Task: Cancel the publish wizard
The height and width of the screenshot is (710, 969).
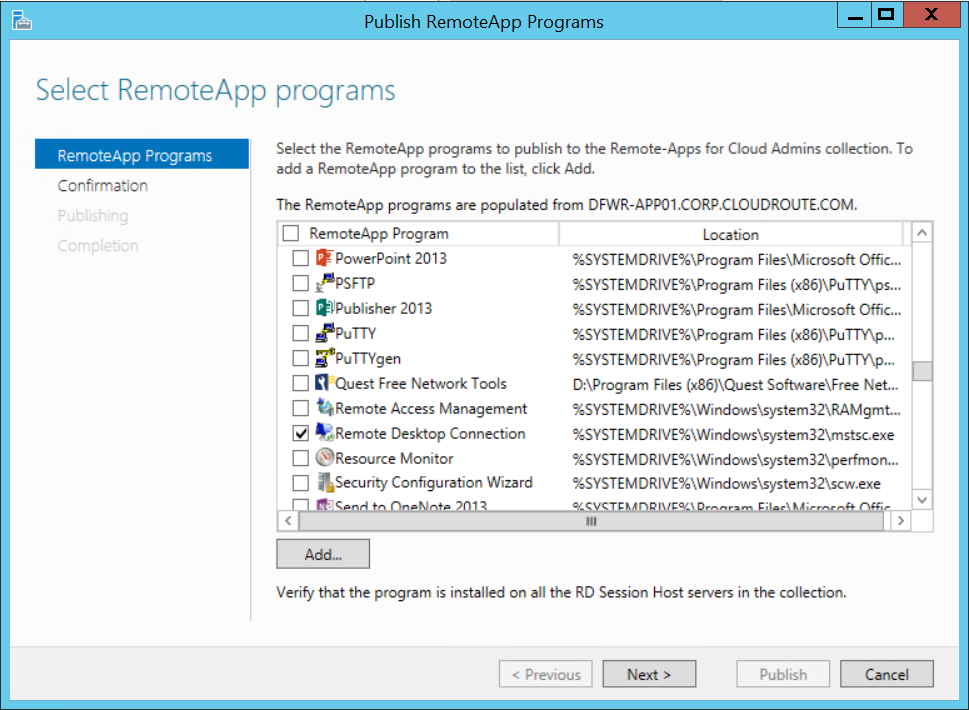Action: 887,674
